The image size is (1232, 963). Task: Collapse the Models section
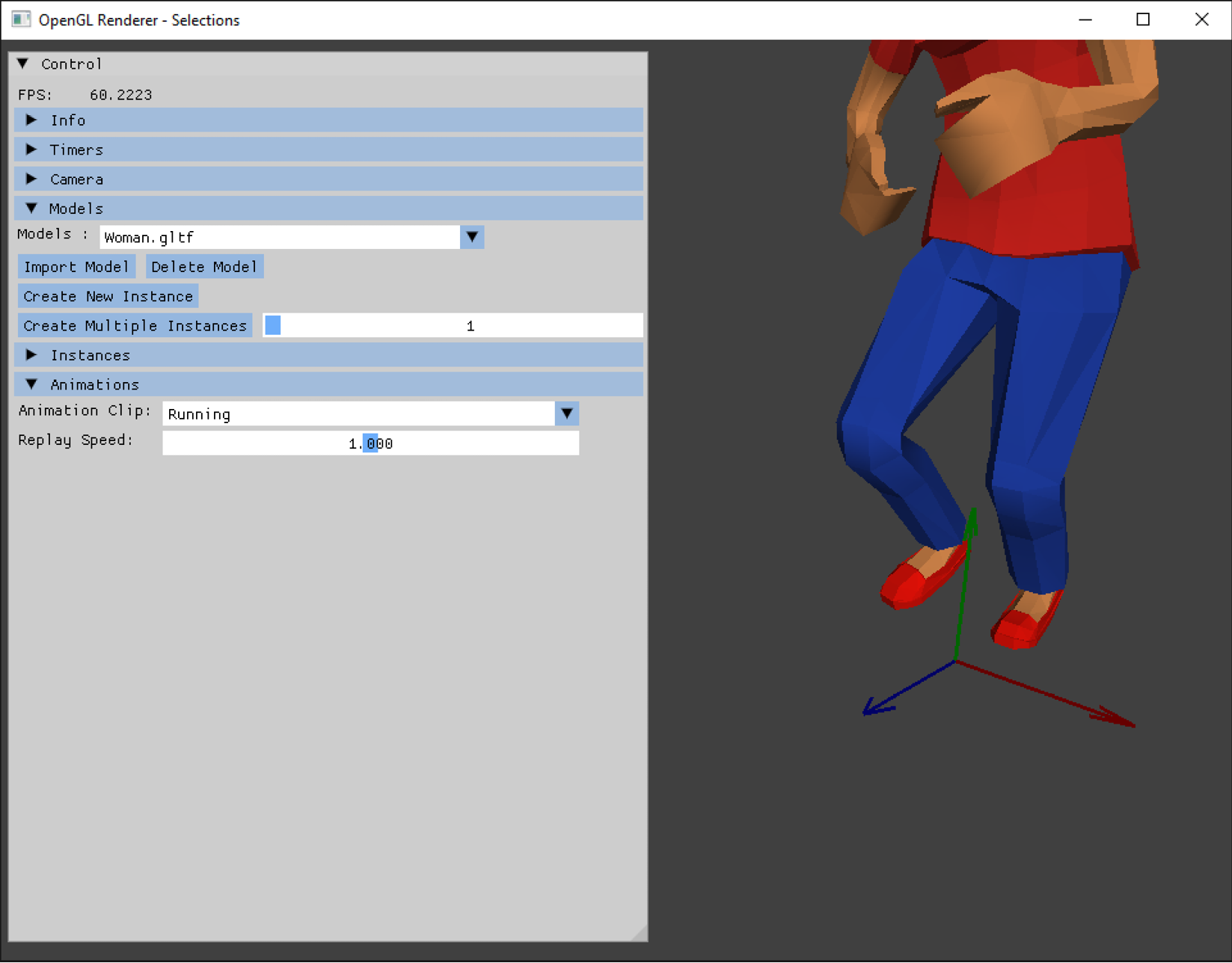(x=31, y=208)
